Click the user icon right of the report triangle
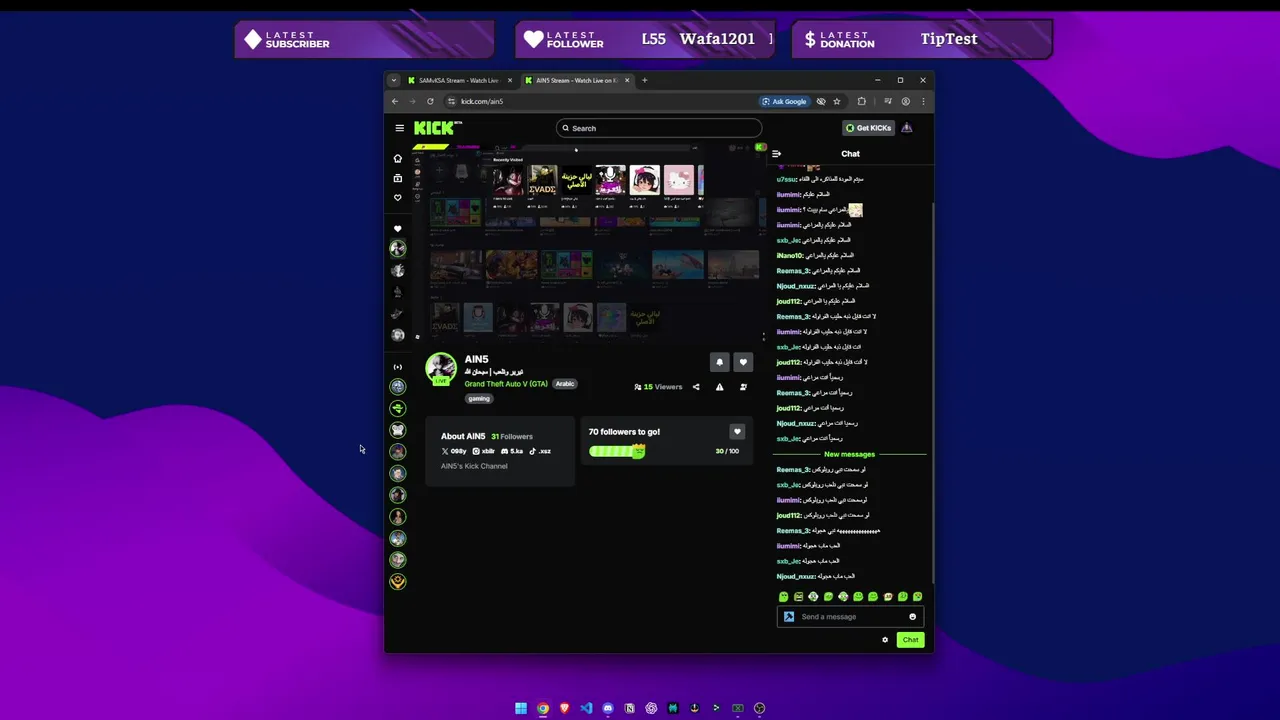This screenshot has height=720, width=1280. point(743,387)
